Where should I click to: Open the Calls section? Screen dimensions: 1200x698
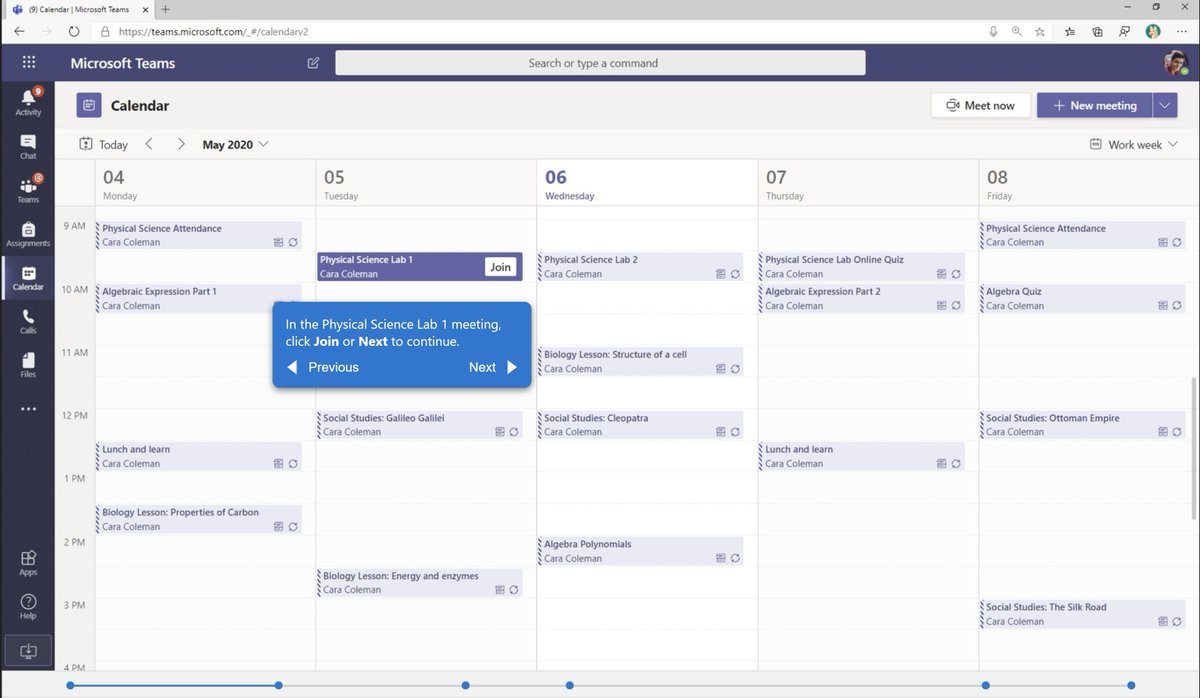pyautogui.click(x=28, y=321)
